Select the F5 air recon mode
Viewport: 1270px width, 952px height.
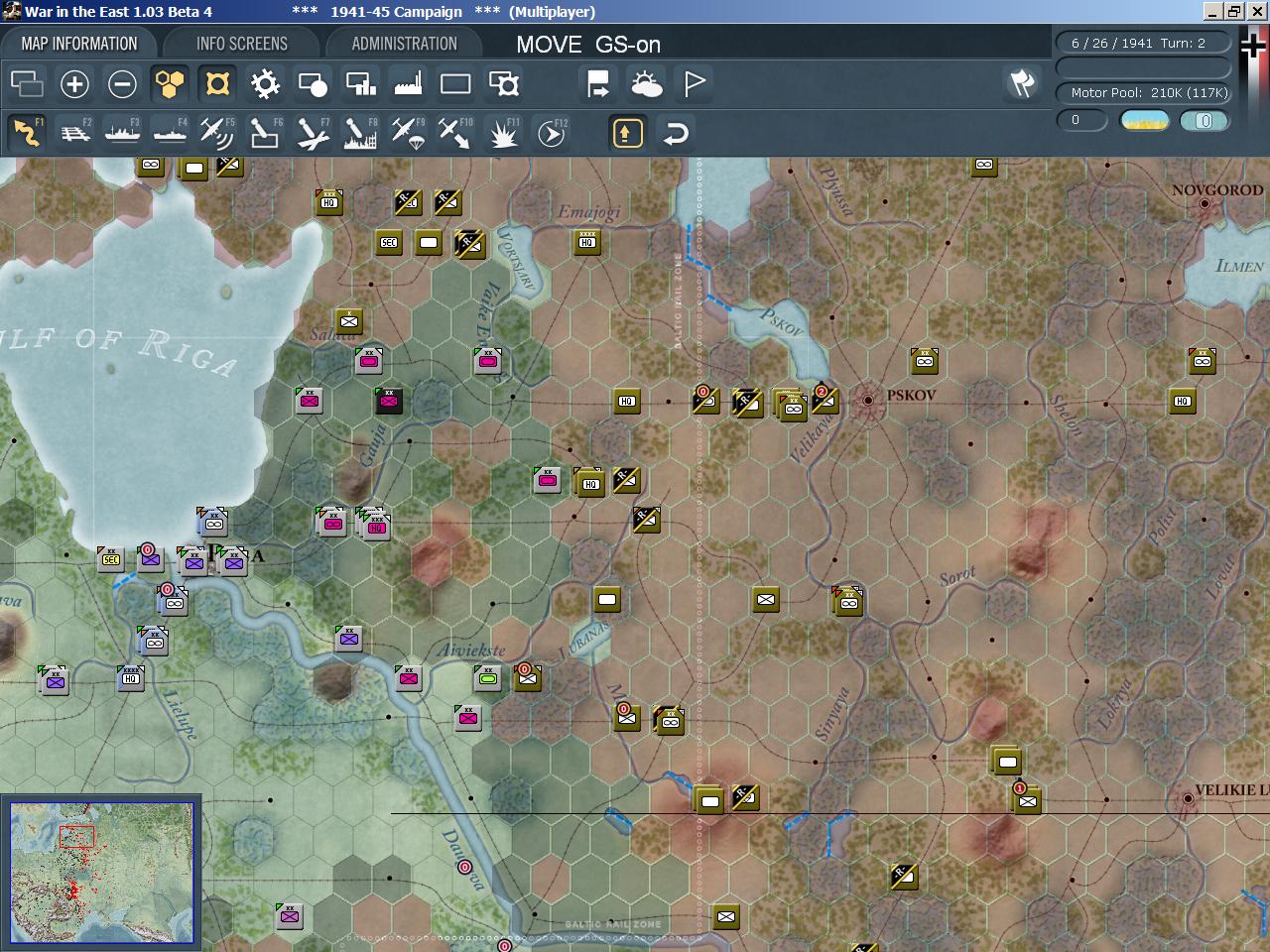click(217, 132)
